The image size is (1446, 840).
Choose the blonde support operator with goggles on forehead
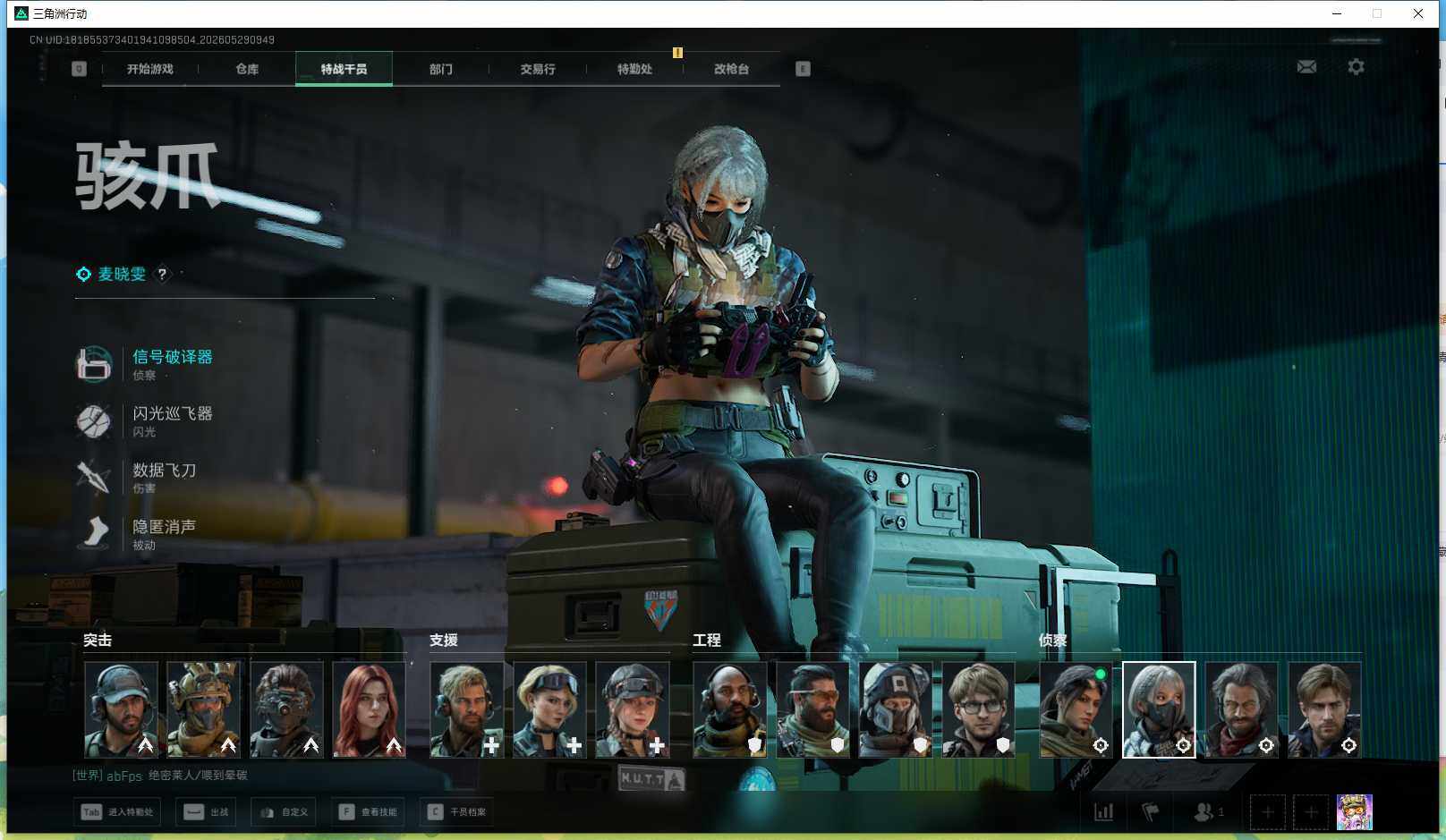point(549,709)
